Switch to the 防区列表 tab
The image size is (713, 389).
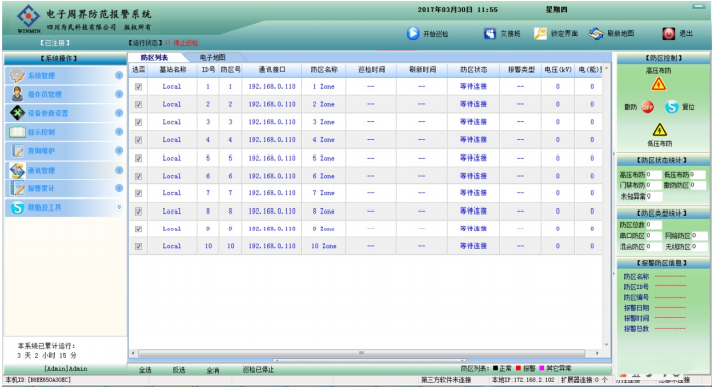click(155, 57)
